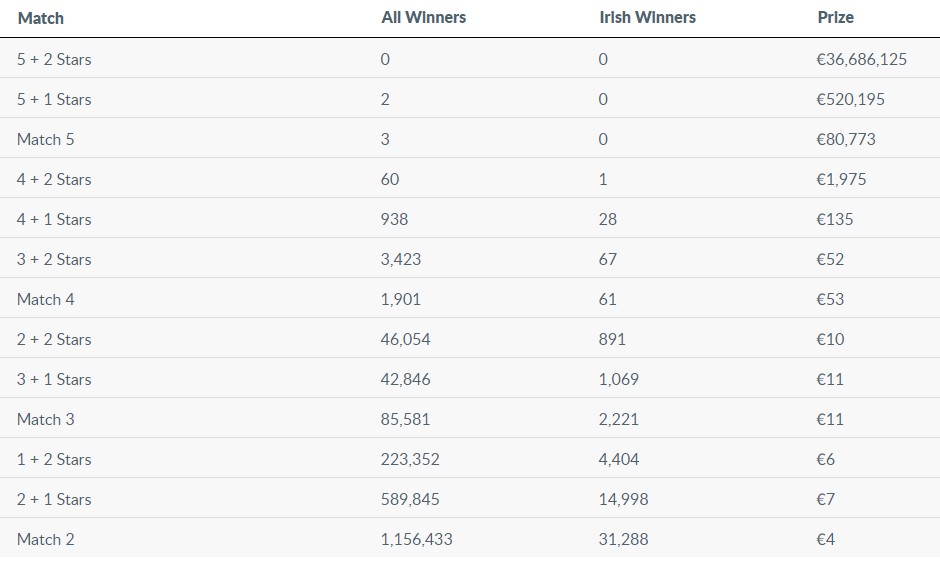
Task: Select the 223,352 all winners value
Action: point(410,459)
